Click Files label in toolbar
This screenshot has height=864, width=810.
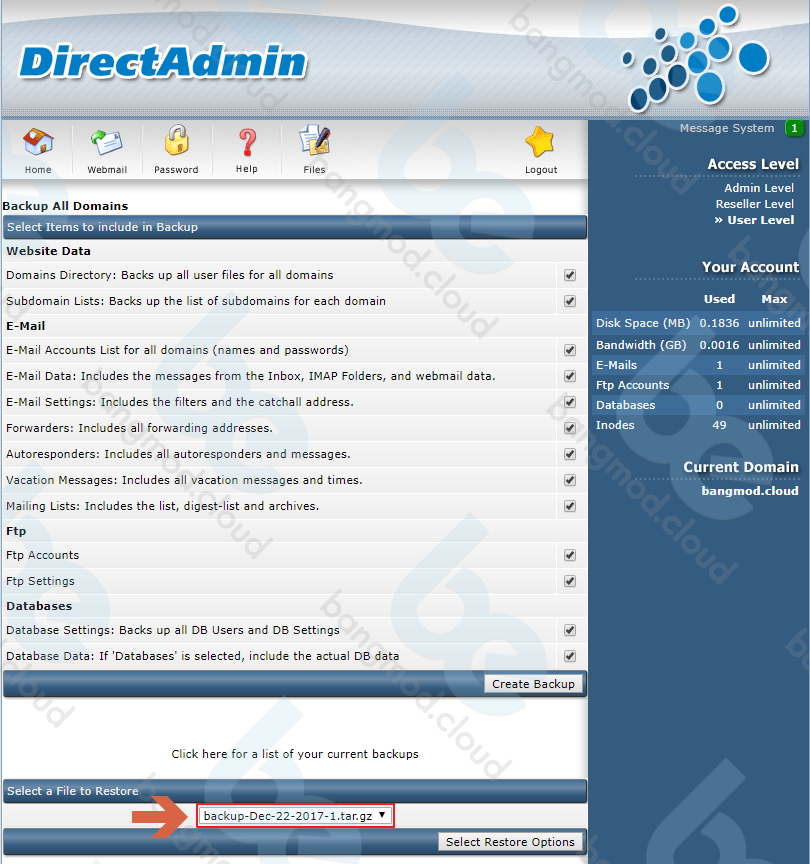314,170
